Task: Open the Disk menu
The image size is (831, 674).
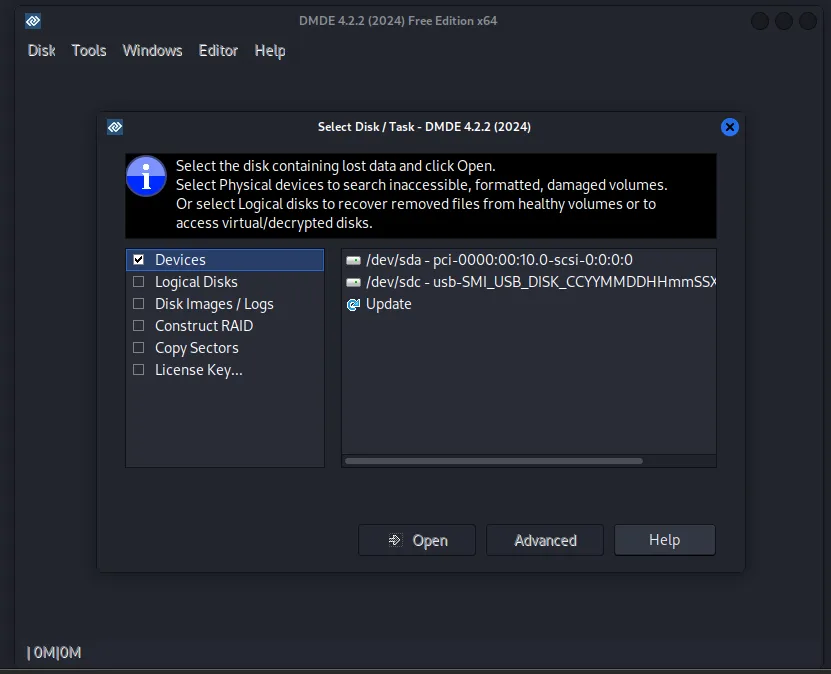Action: click(41, 50)
